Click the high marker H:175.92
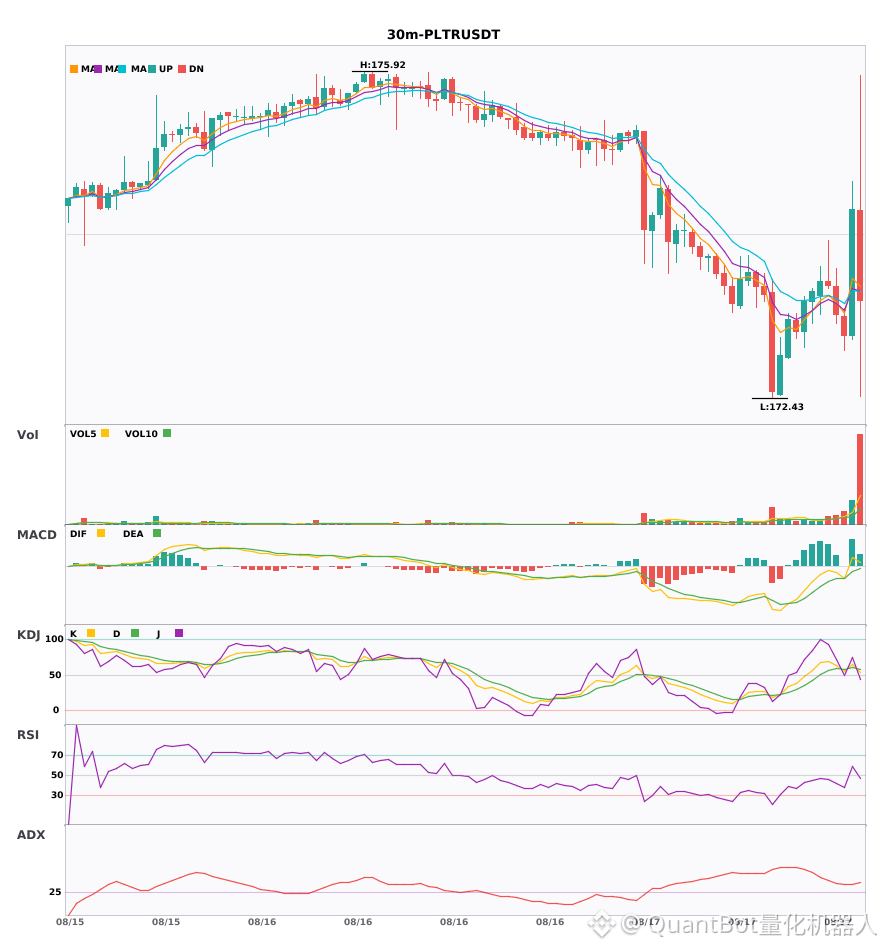Viewport: 885px width, 950px height. (x=383, y=65)
